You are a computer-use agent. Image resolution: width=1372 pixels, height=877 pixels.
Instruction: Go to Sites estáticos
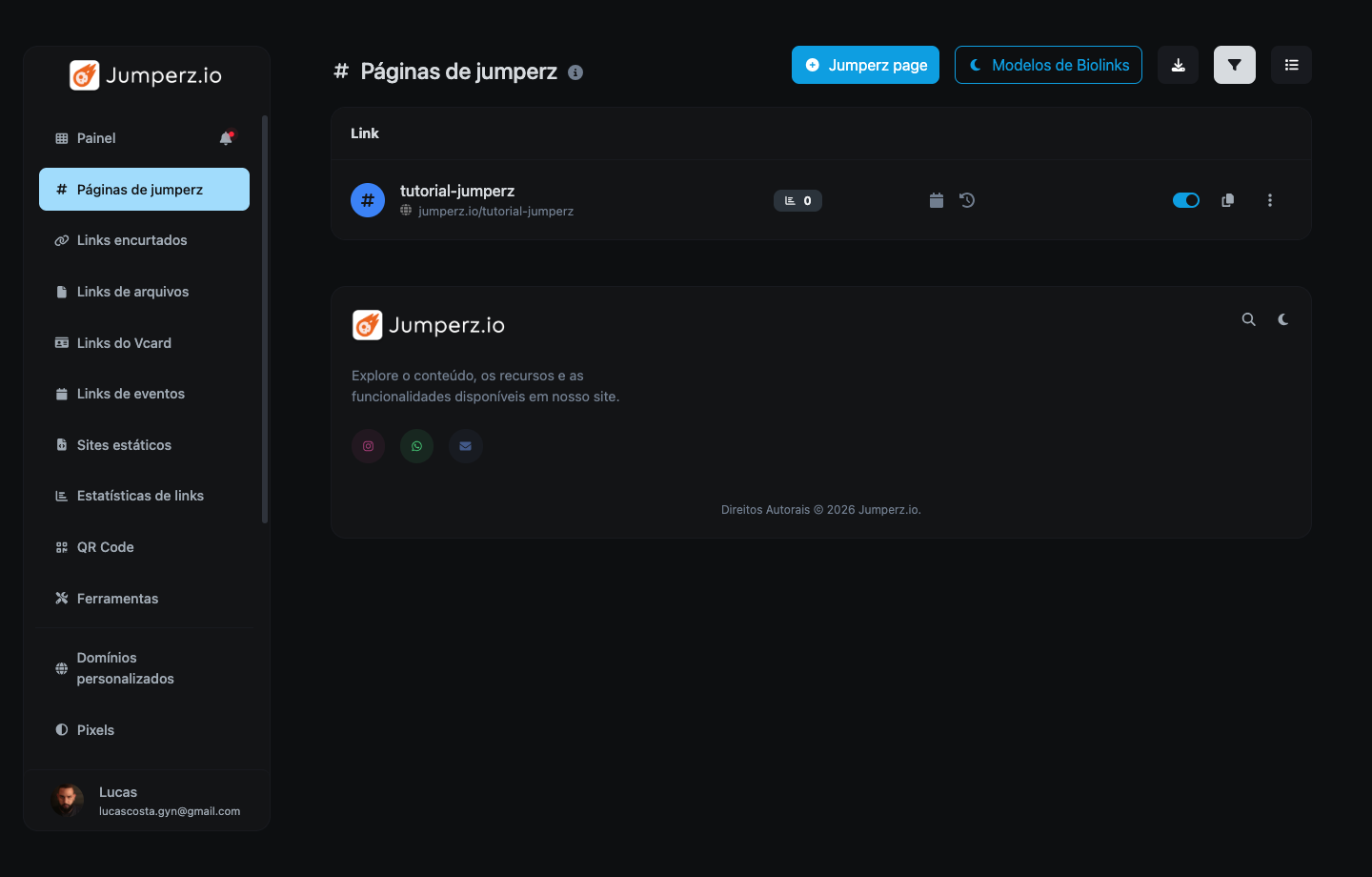click(x=144, y=445)
